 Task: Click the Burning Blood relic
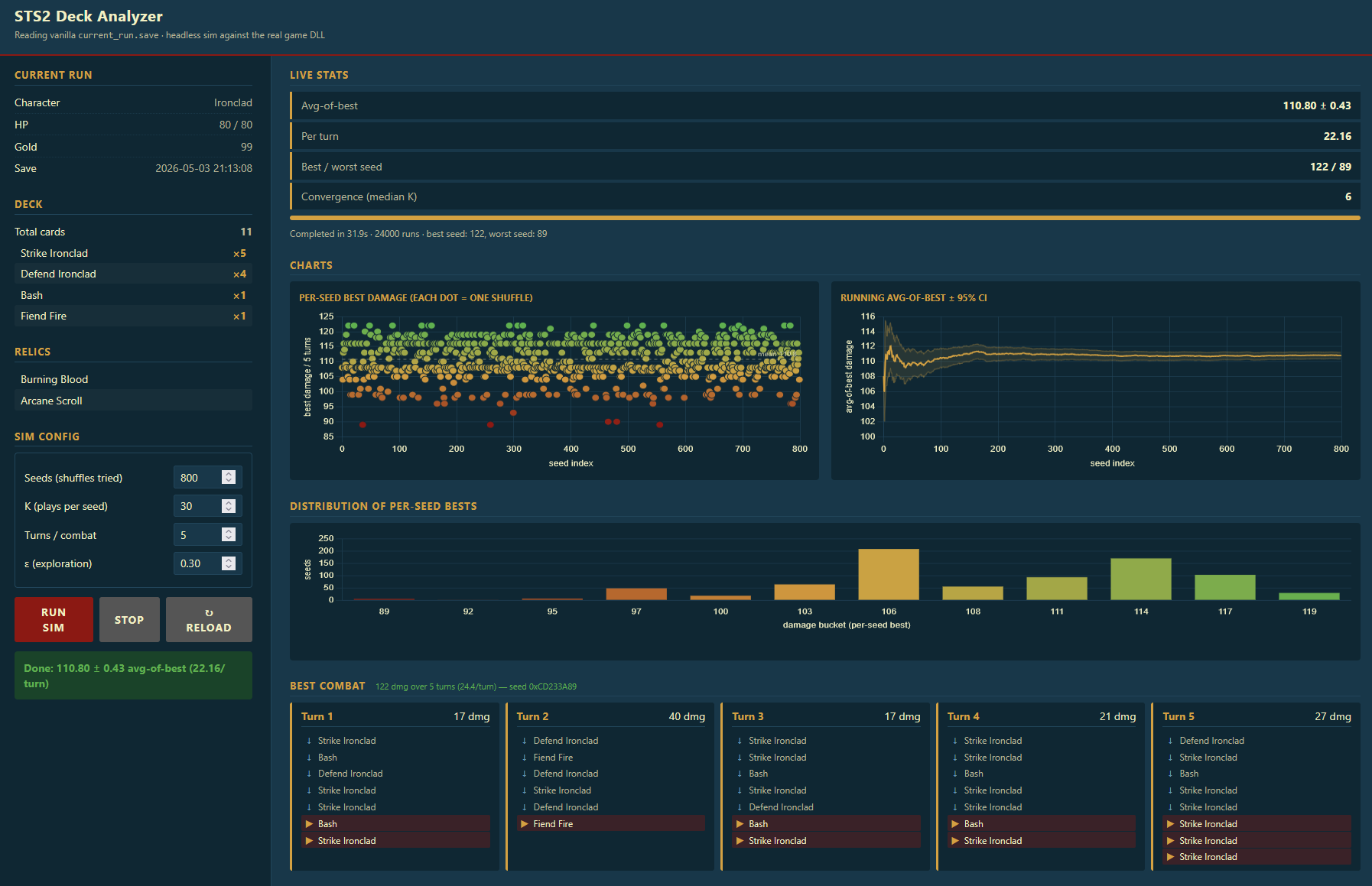pyautogui.click(x=133, y=379)
